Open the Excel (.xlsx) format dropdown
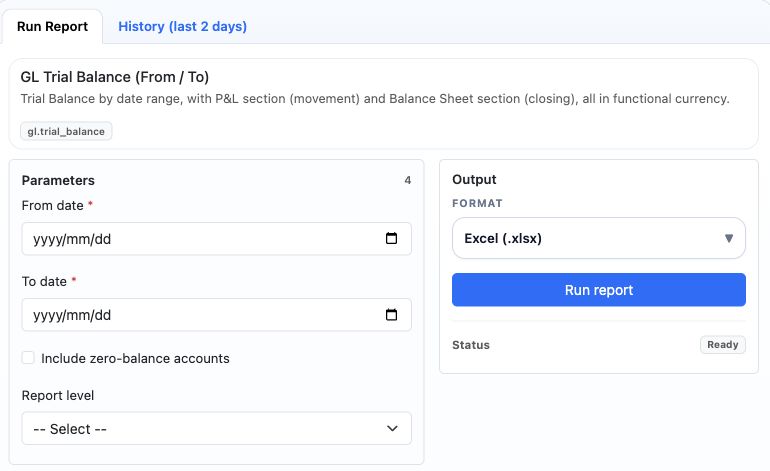This screenshot has width=770, height=471. coord(599,238)
